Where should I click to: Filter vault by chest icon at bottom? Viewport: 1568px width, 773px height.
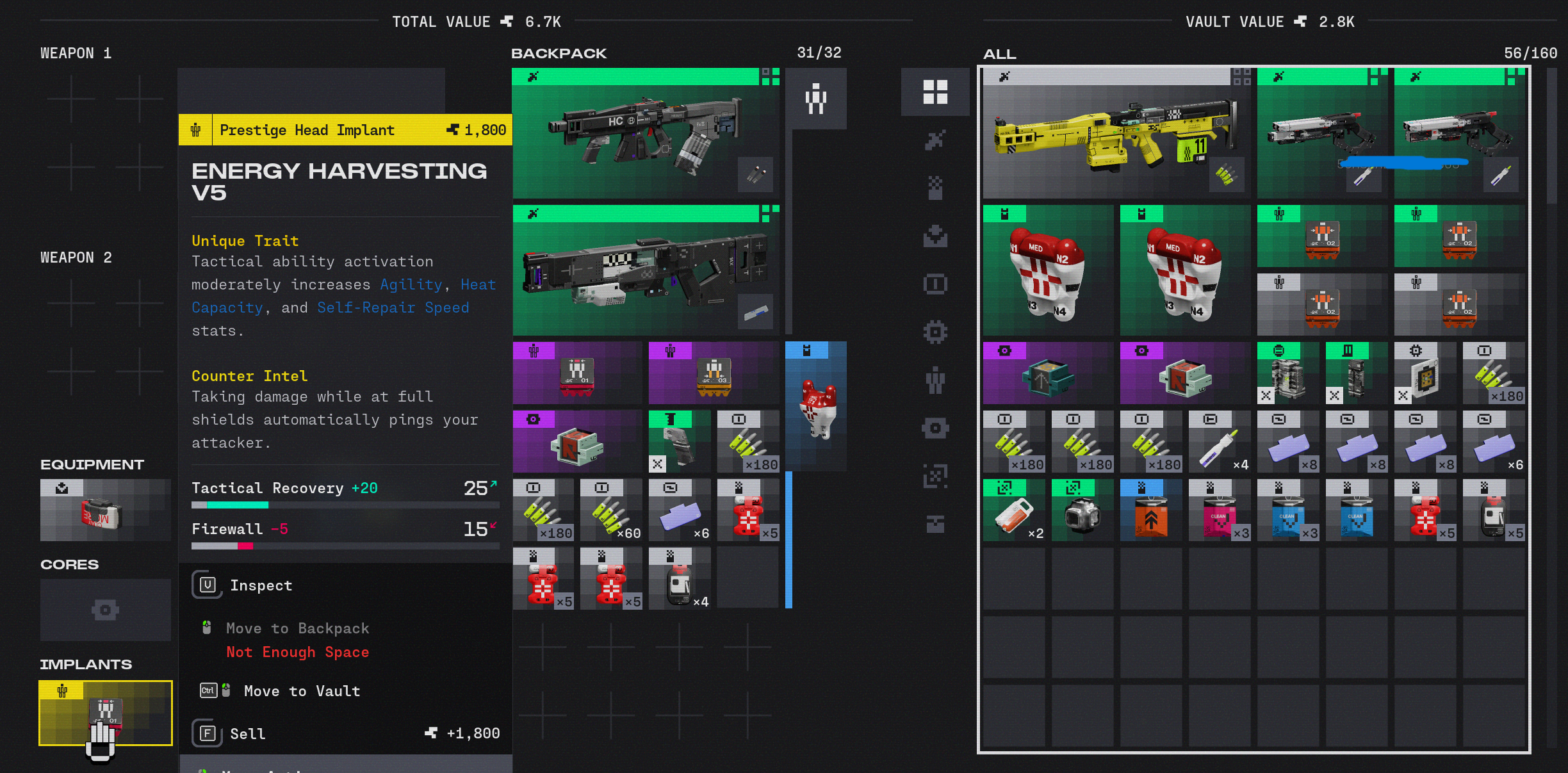[x=935, y=525]
